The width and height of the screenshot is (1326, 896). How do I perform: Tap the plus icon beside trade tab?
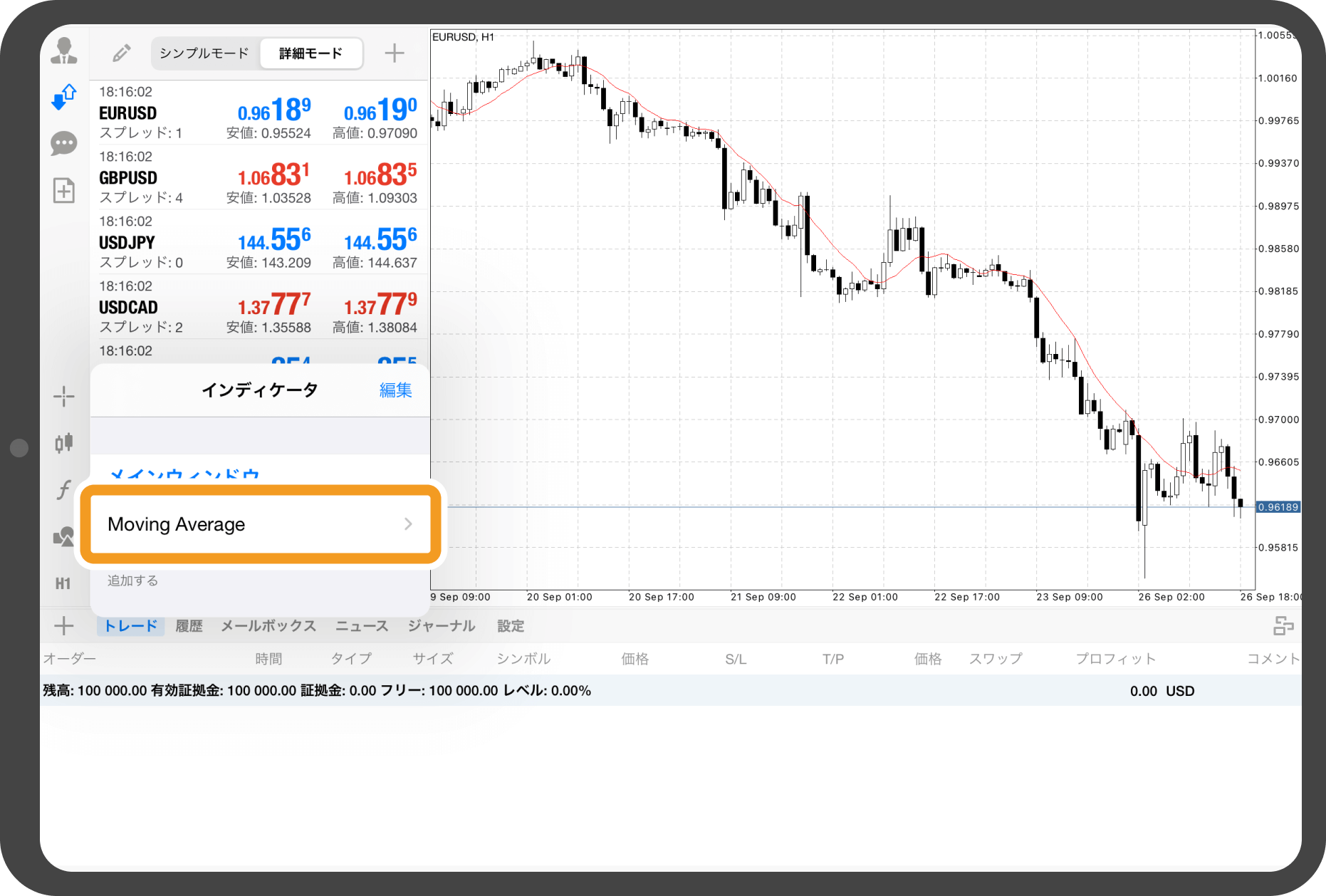pos(64,625)
